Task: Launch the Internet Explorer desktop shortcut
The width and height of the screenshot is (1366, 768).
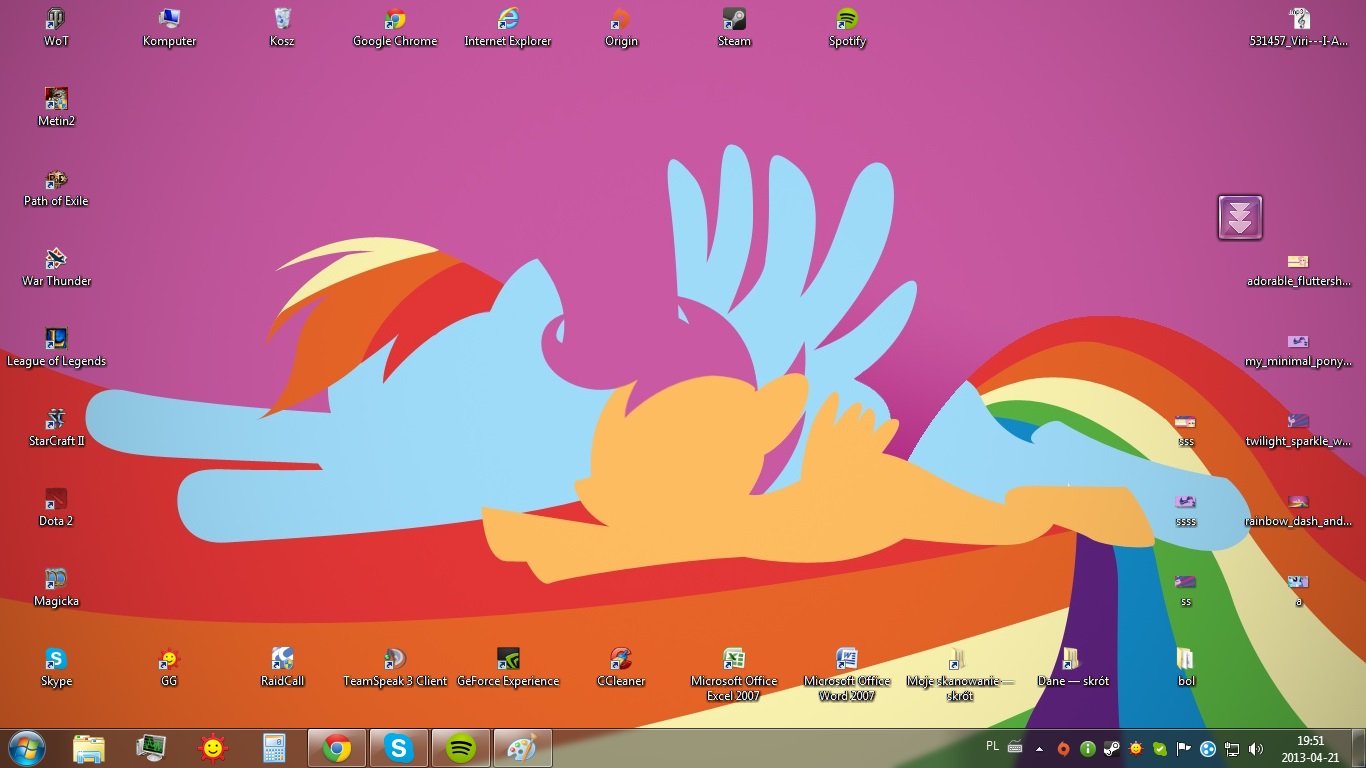Action: click(508, 28)
